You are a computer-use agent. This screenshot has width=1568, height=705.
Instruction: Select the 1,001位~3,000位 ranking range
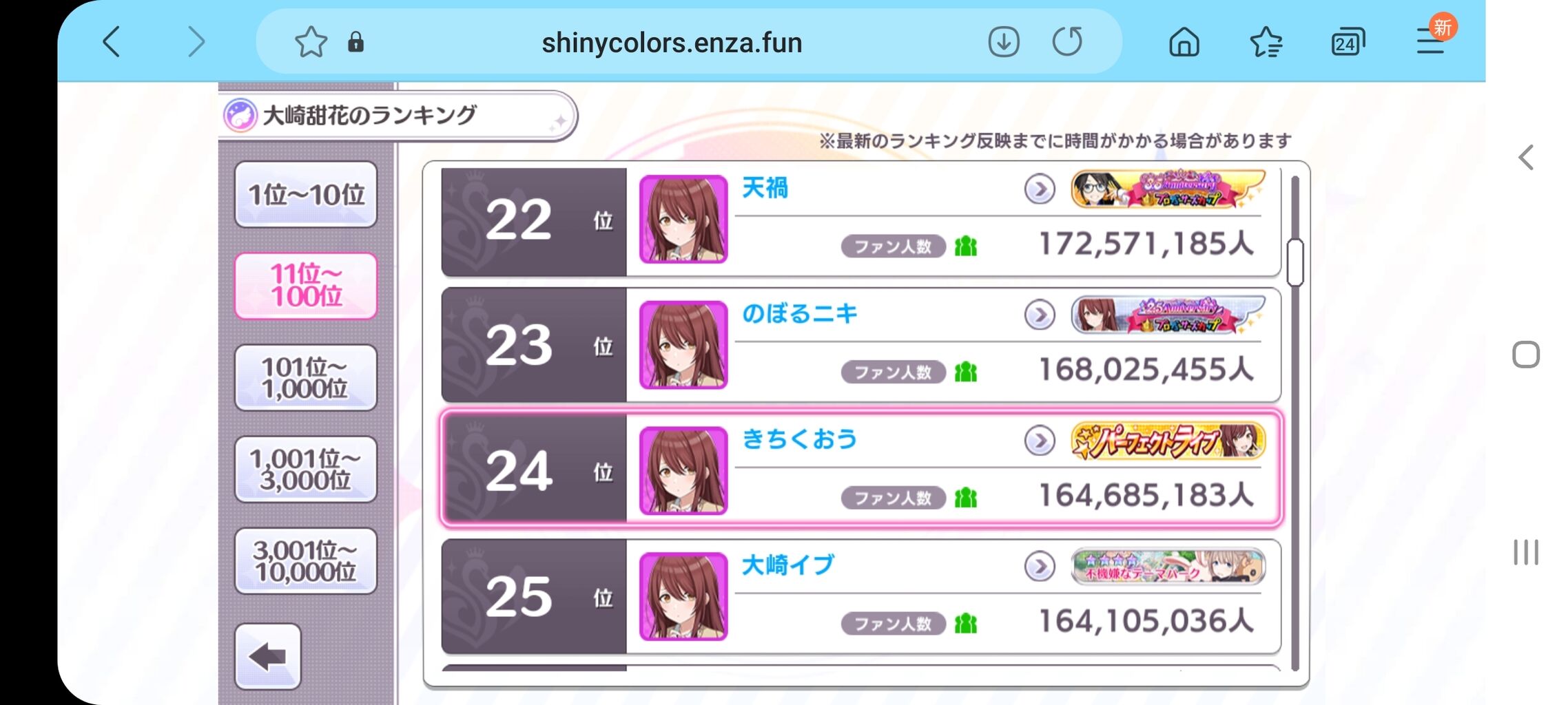[x=306, y=469]
